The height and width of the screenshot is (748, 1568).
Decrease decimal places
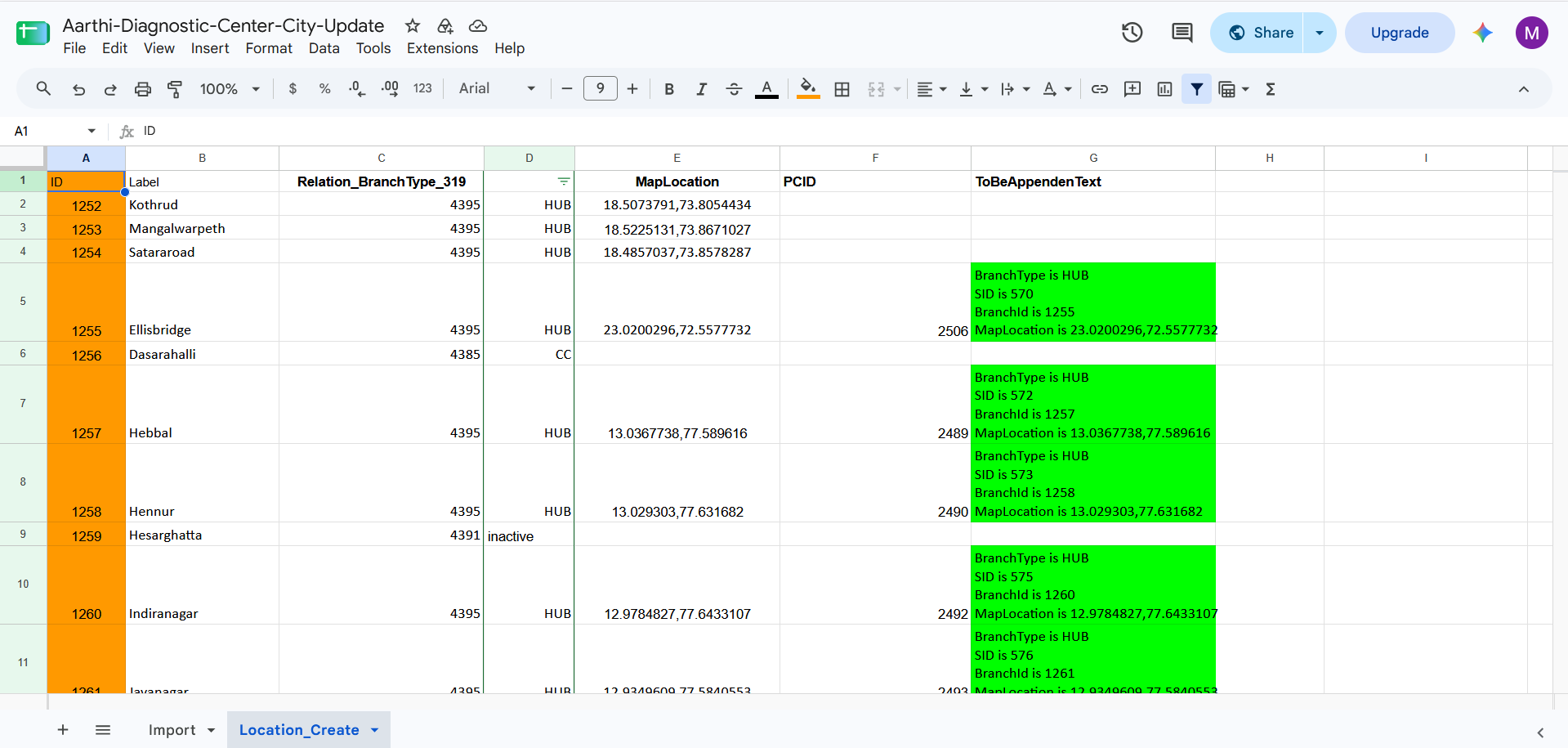pyautogui.click(x=357, y=89)
